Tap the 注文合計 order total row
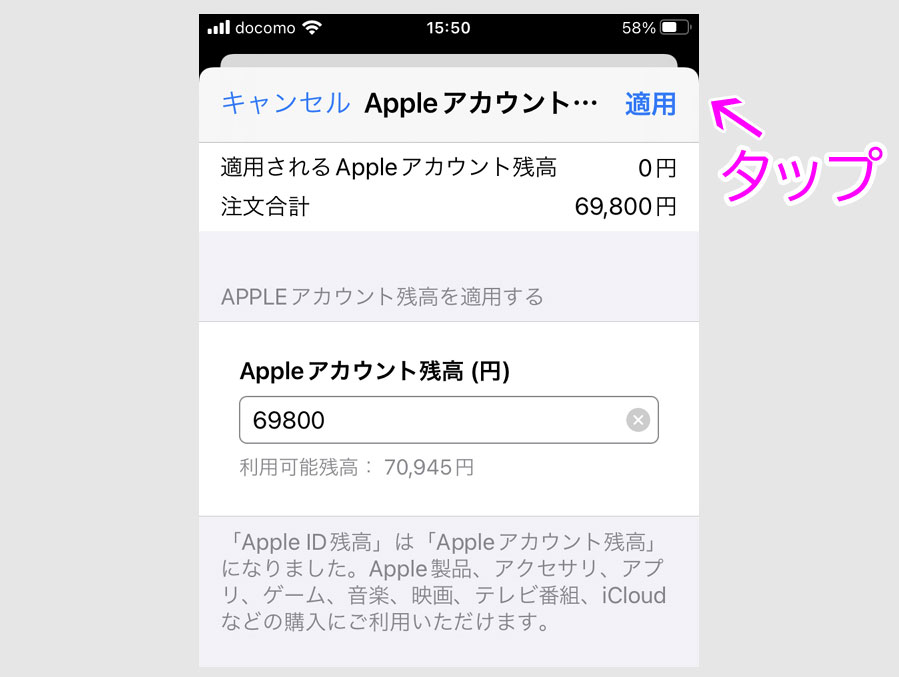899x677 pixels. click(448, 206)
